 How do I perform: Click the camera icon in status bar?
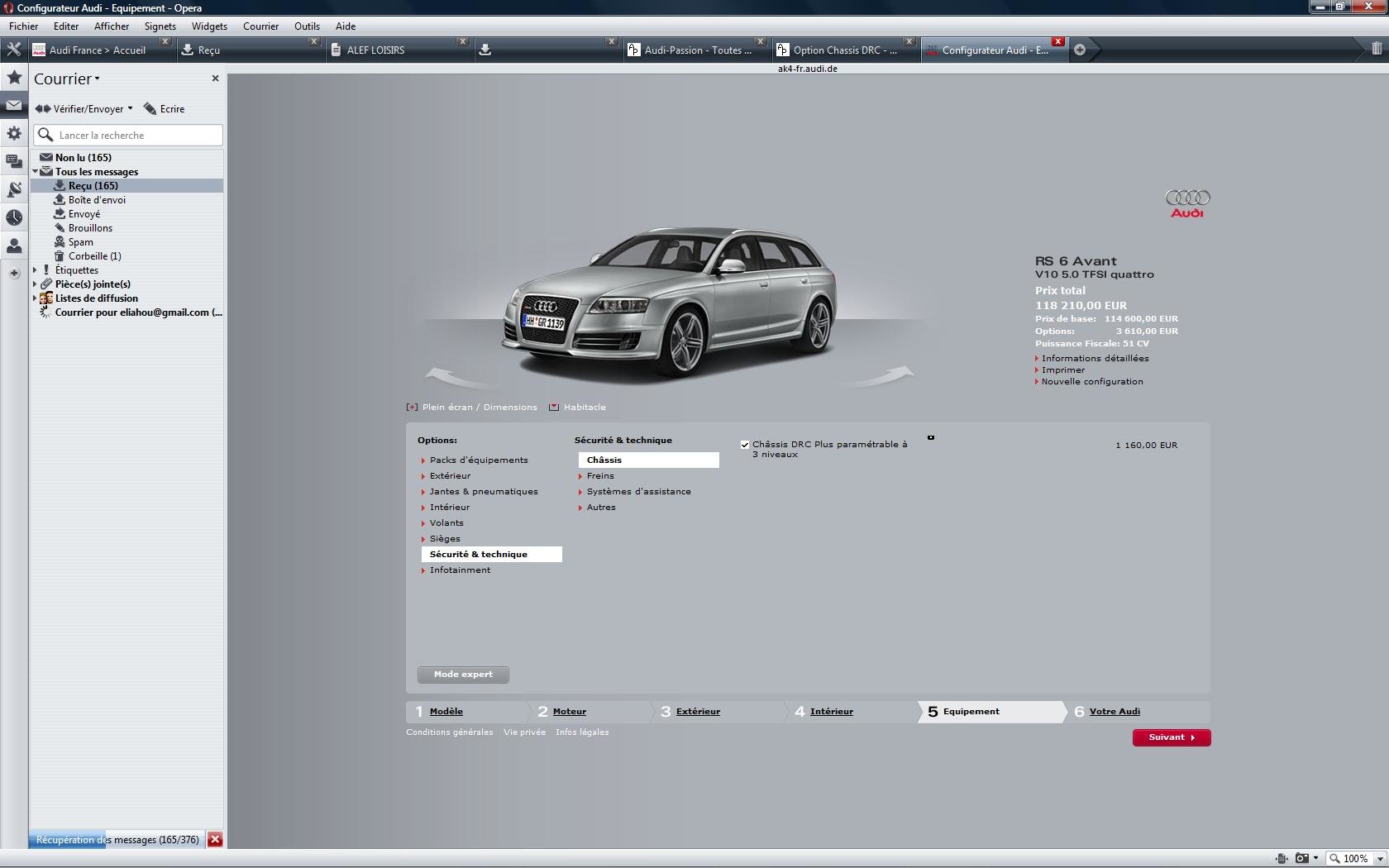coord(1302,858)
